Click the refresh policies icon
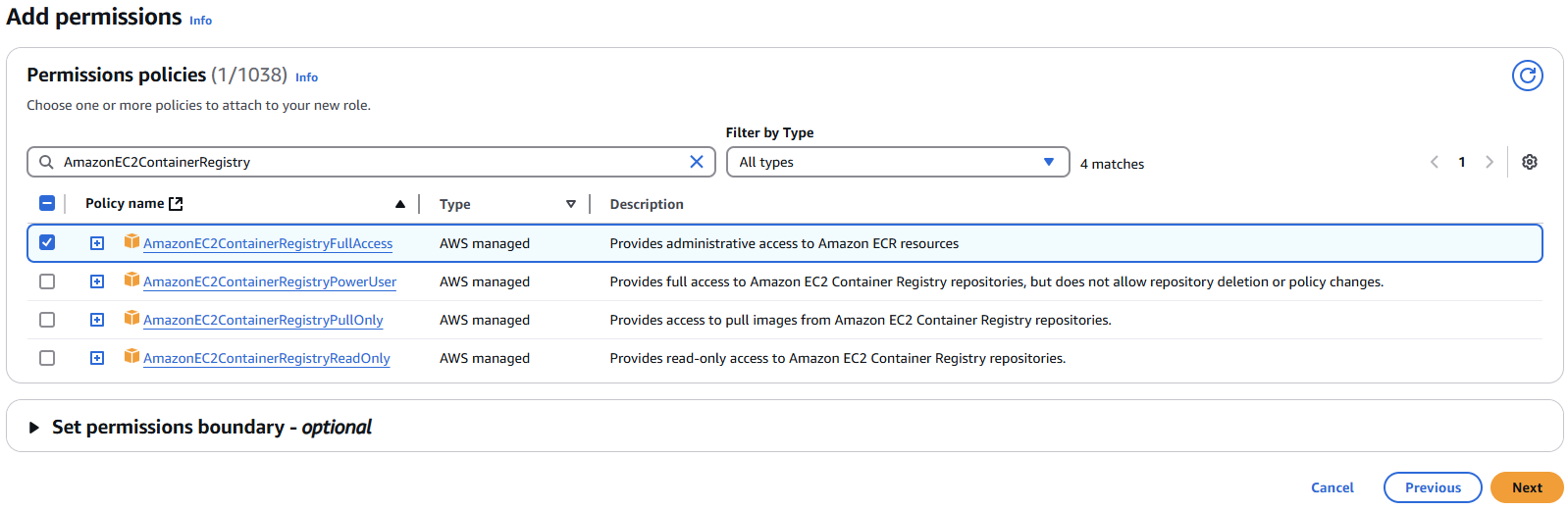 [1527, 76]
